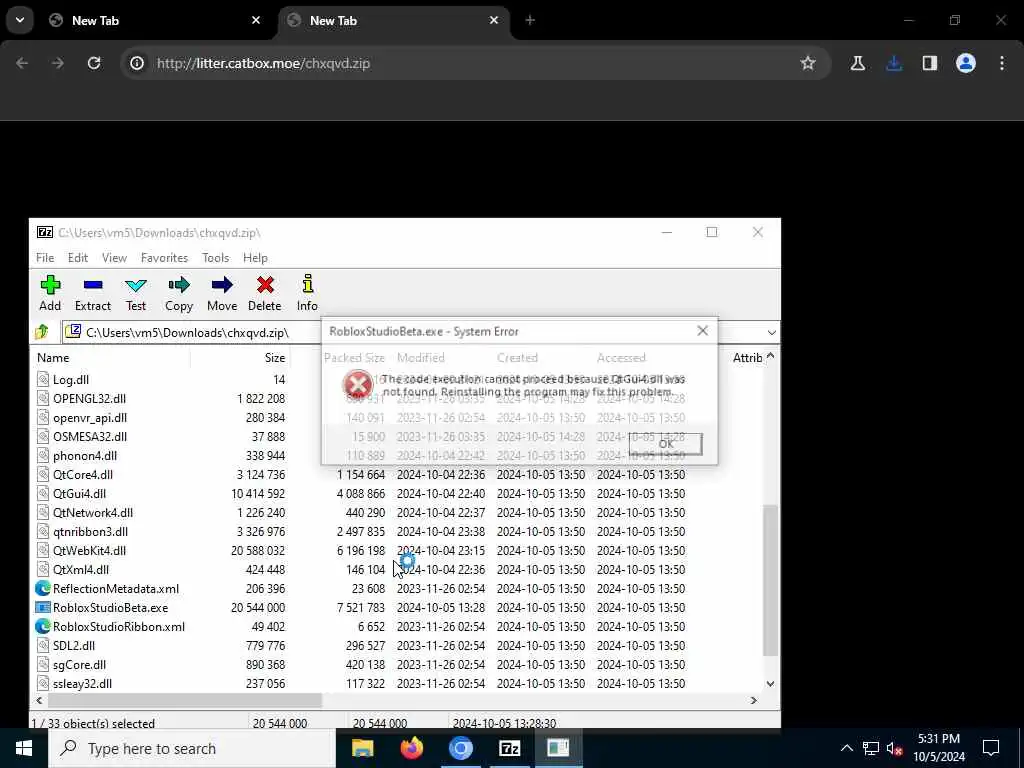Click the Extract toolbar icon
The image size is (1024, 768).
(93, 293)
